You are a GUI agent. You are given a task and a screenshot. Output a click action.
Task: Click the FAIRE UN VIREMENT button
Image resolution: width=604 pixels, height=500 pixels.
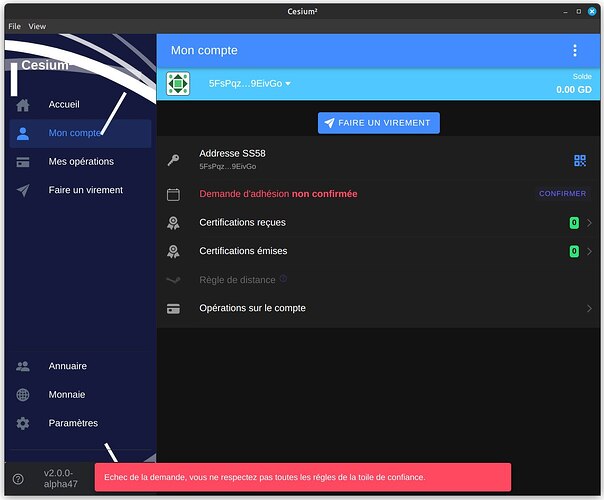[x=379, y=123]
